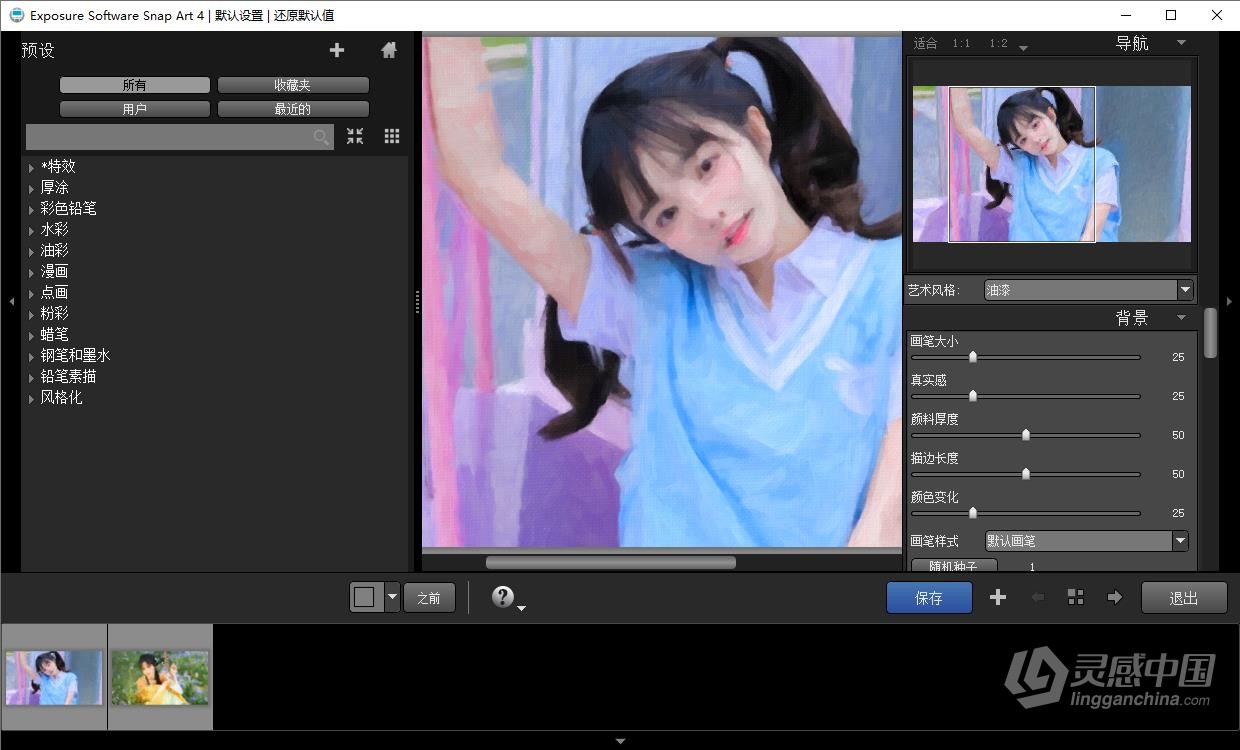
Task: Toggle the 之前 before view
Action: click(x=429, y=598)
